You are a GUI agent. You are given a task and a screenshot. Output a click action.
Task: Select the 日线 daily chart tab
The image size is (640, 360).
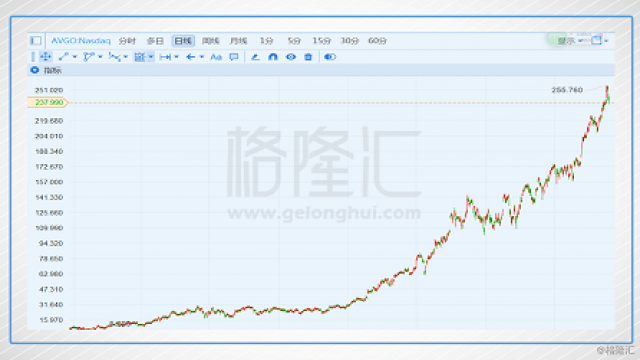tap(183, 41)
